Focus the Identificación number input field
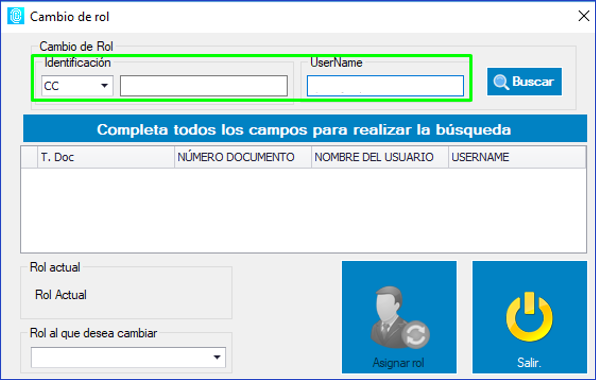Viewport: 596px width, 380px height. 204,86
